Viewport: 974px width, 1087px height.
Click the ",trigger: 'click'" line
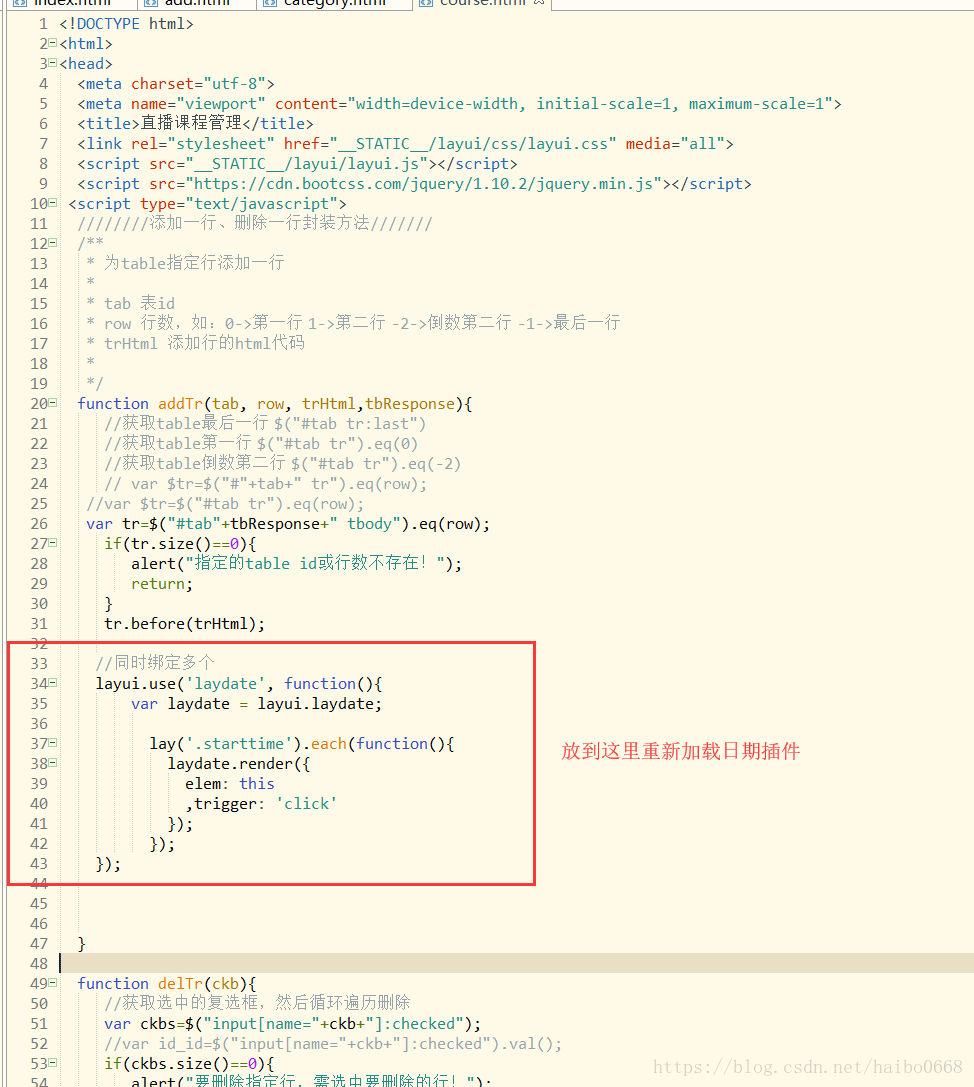(x=261, y=804)
